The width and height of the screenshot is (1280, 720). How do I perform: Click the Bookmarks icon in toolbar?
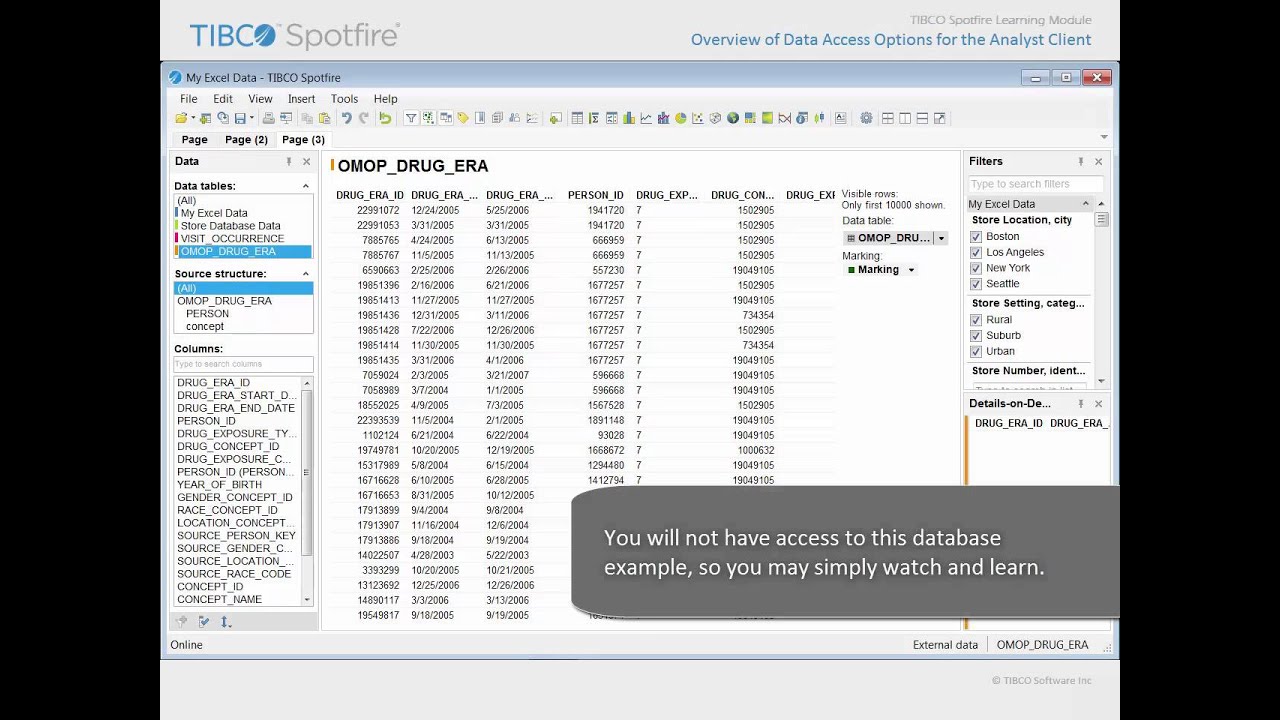coord(480,118)
